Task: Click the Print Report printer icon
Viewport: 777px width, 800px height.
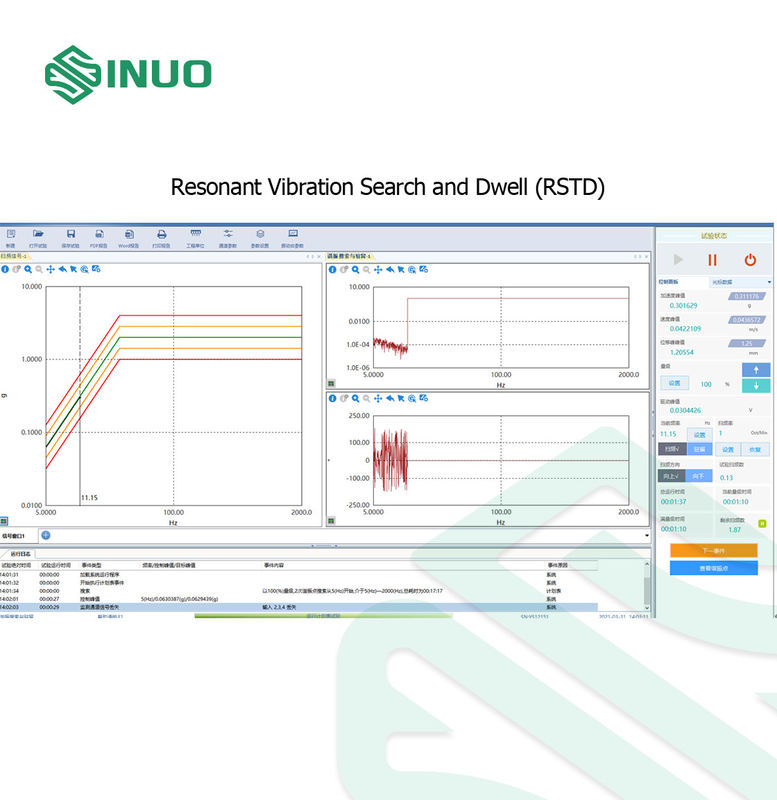Action: click(160, 234)
